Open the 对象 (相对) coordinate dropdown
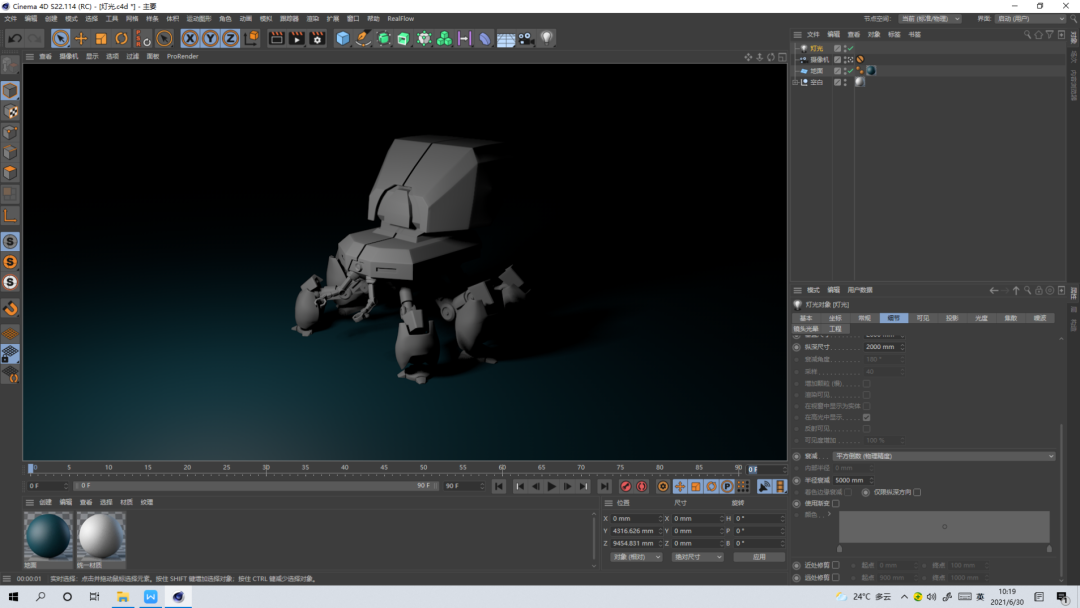 coord(636,557)
